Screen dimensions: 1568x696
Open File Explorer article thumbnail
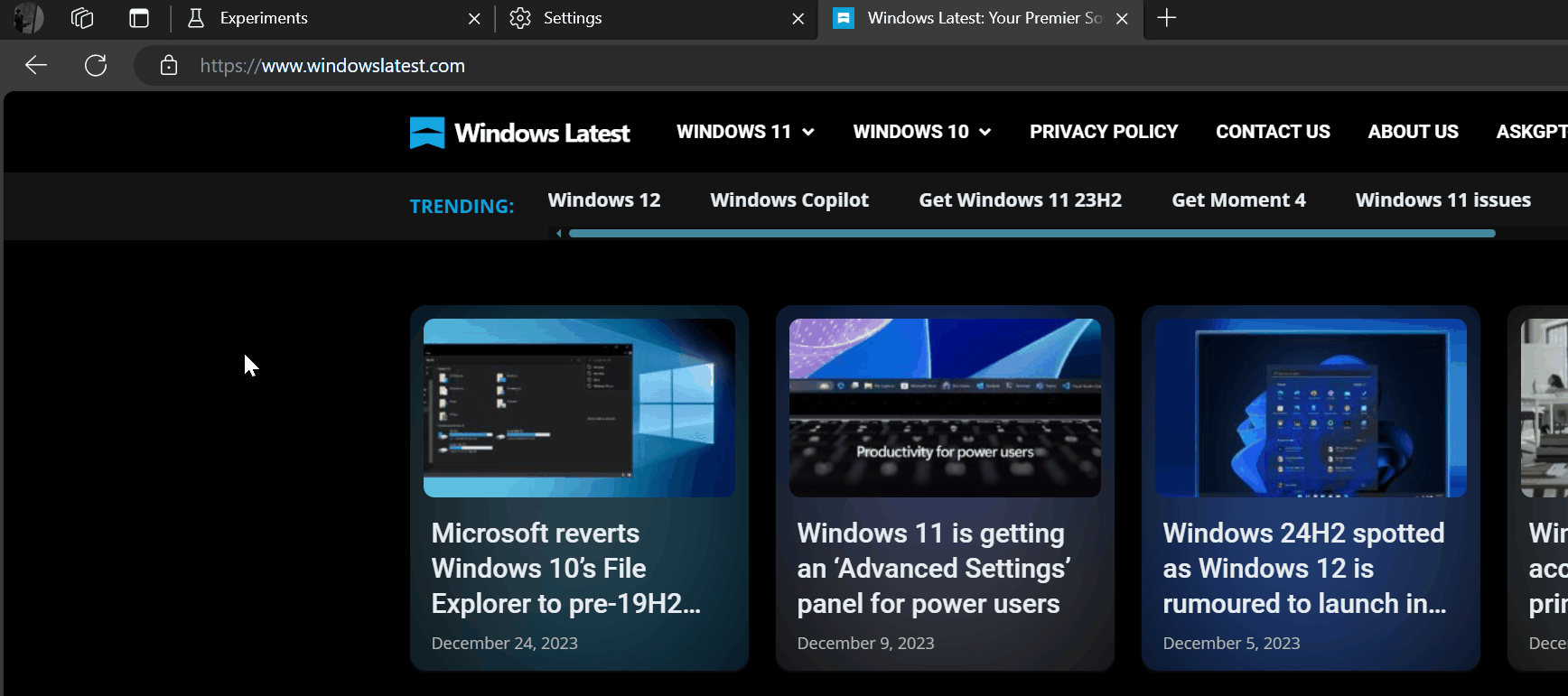click(579, 407)
